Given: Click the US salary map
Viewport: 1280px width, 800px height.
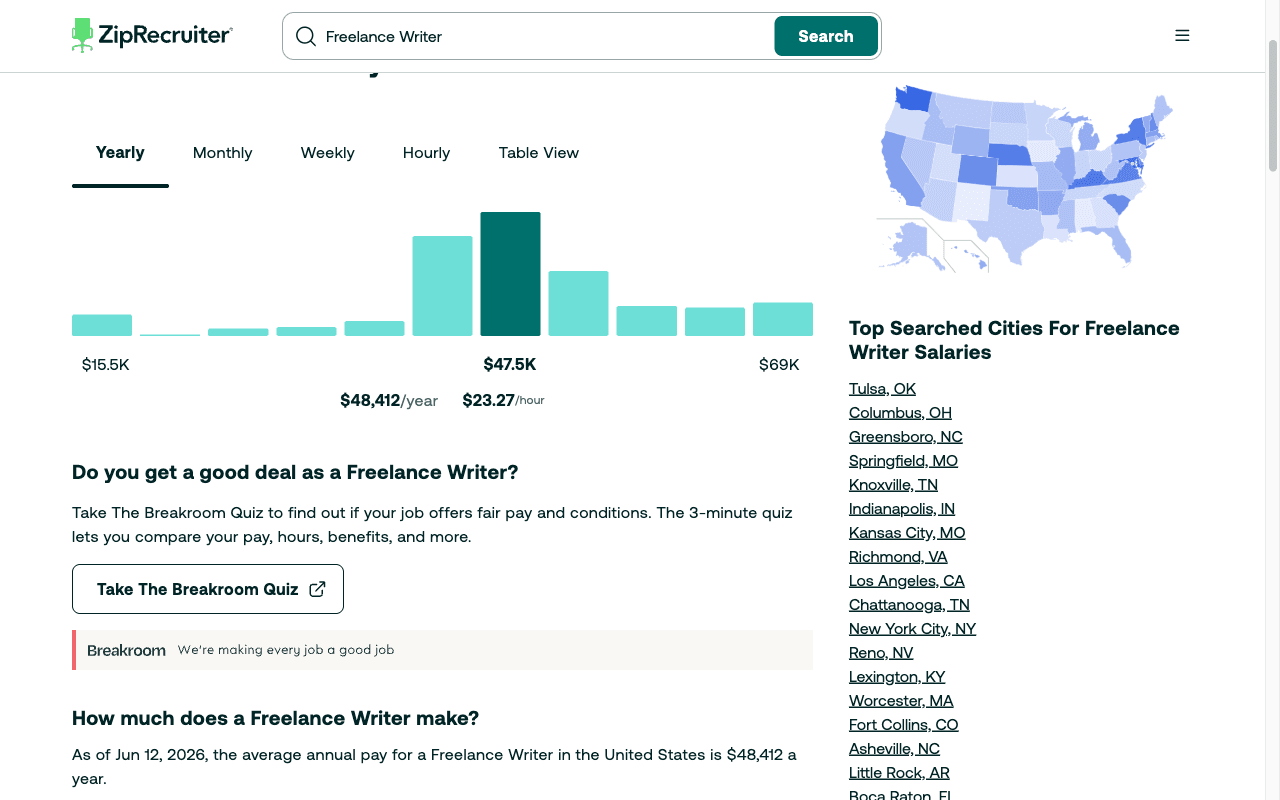Looking at the screenshot, I should point(1023,179).
